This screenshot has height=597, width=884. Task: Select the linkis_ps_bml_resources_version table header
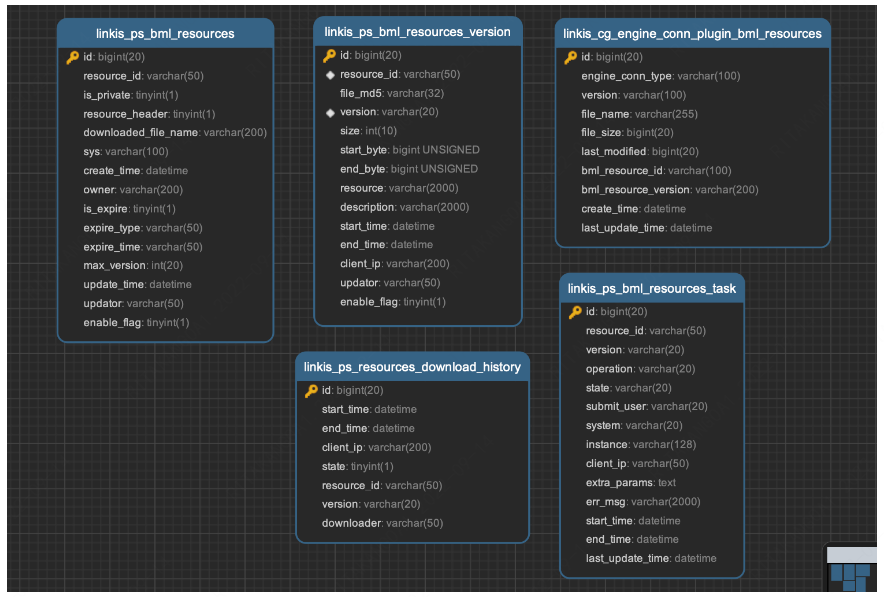(418, 32)
